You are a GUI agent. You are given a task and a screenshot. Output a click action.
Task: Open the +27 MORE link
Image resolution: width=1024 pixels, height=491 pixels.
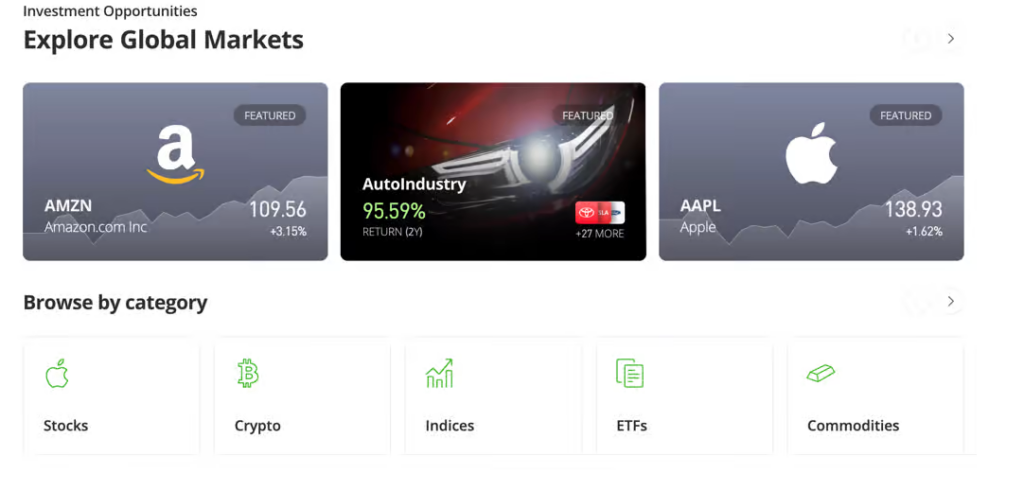pos(599,234)
